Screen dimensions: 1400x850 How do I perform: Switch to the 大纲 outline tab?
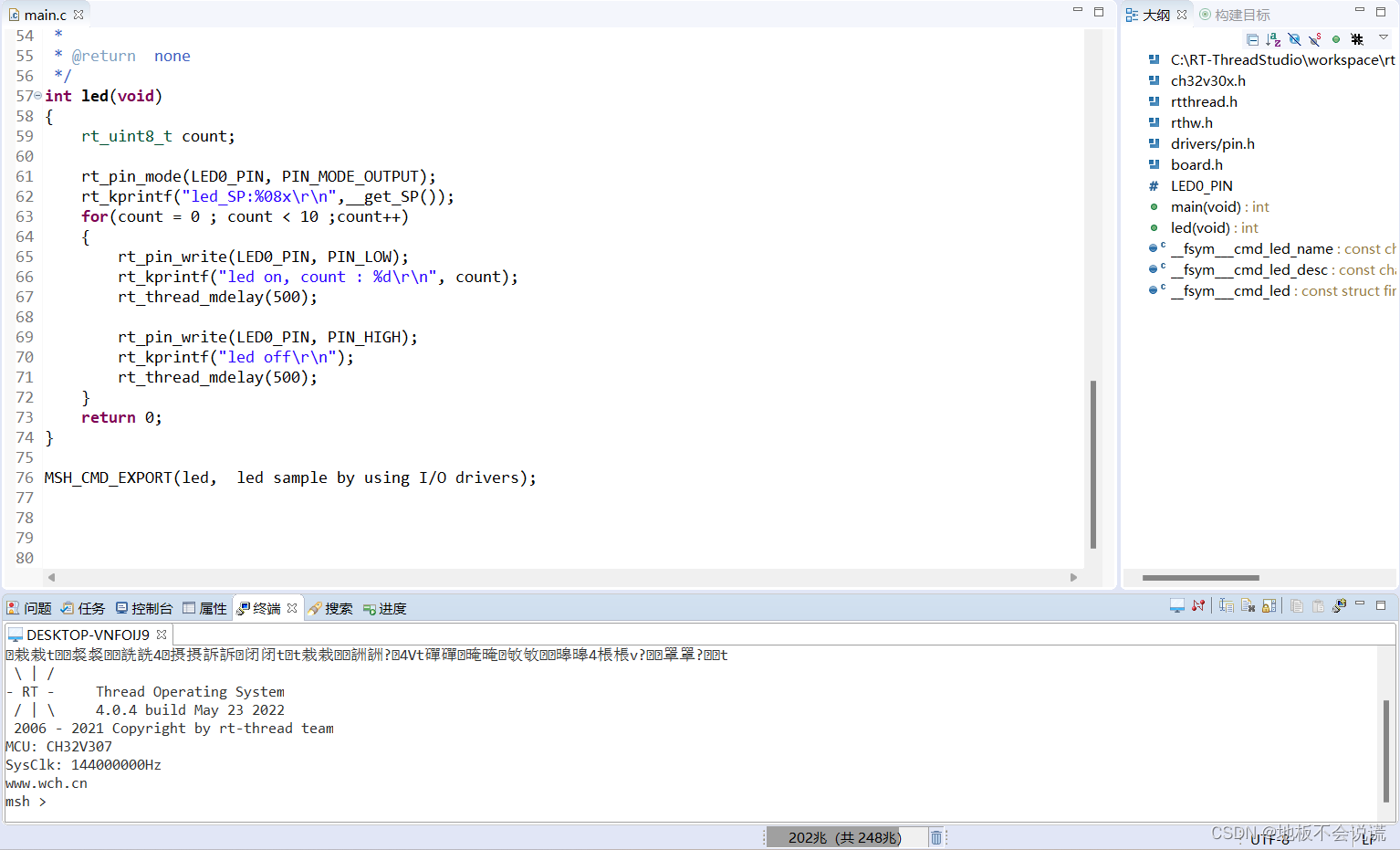point(1155,15)
